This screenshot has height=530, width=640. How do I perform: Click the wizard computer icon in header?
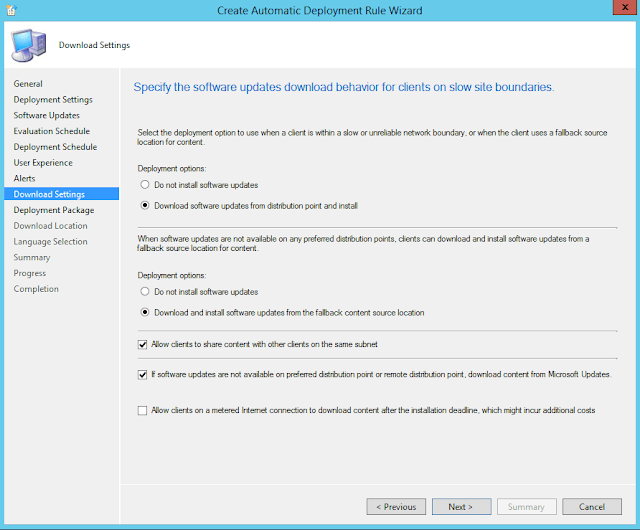point(29,44)
